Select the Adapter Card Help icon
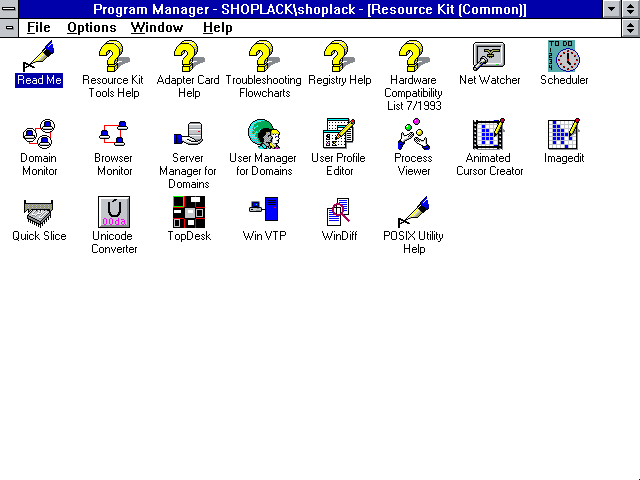This screenshot has height=480, width=640. pos(189,56)
